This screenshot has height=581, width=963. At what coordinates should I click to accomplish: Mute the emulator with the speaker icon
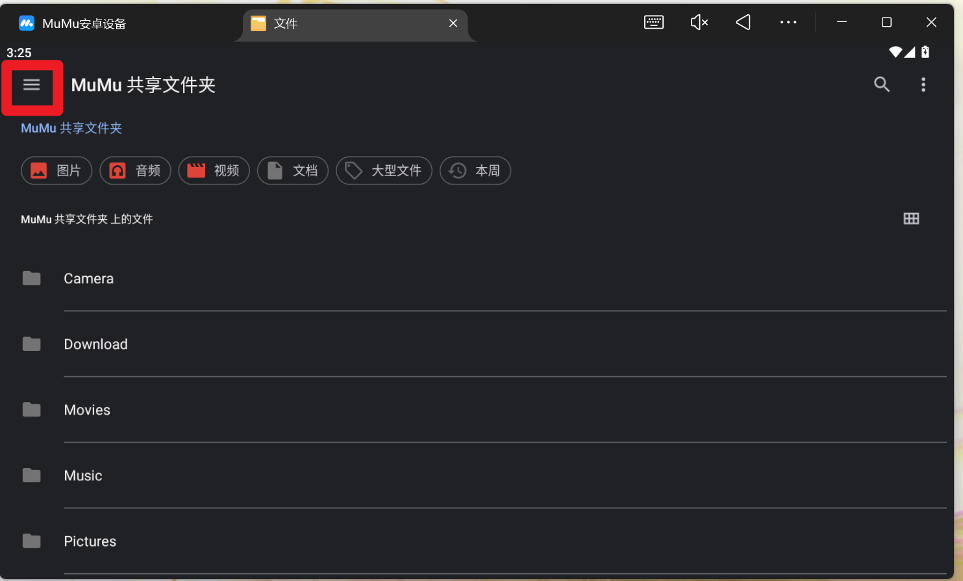(698, 21)
